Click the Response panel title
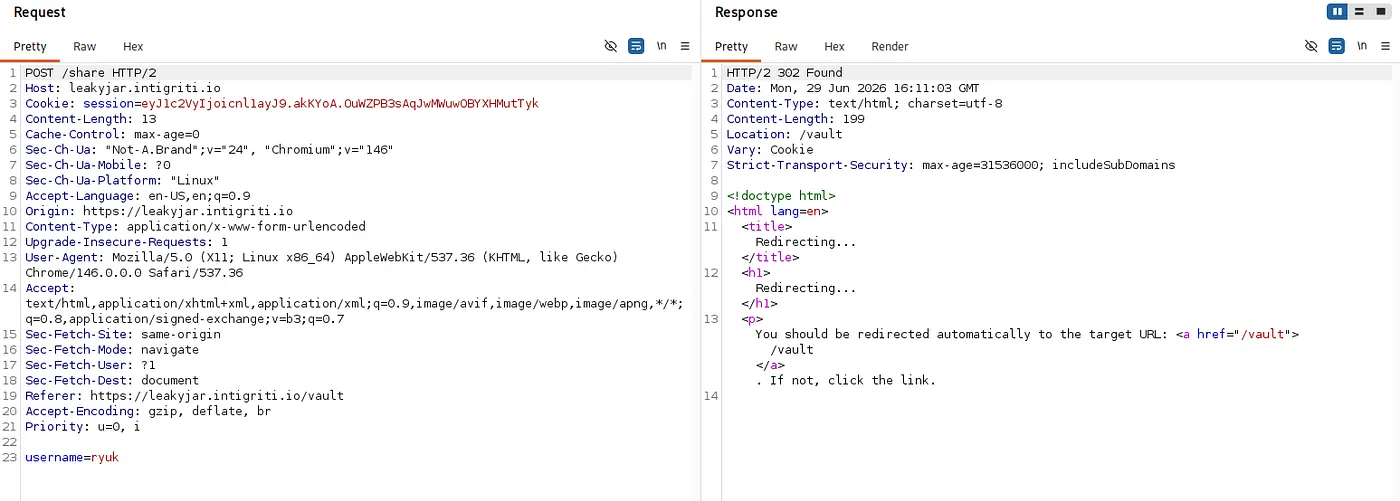The width and height of the screenshot is (1400, 501). coord(746,12)
